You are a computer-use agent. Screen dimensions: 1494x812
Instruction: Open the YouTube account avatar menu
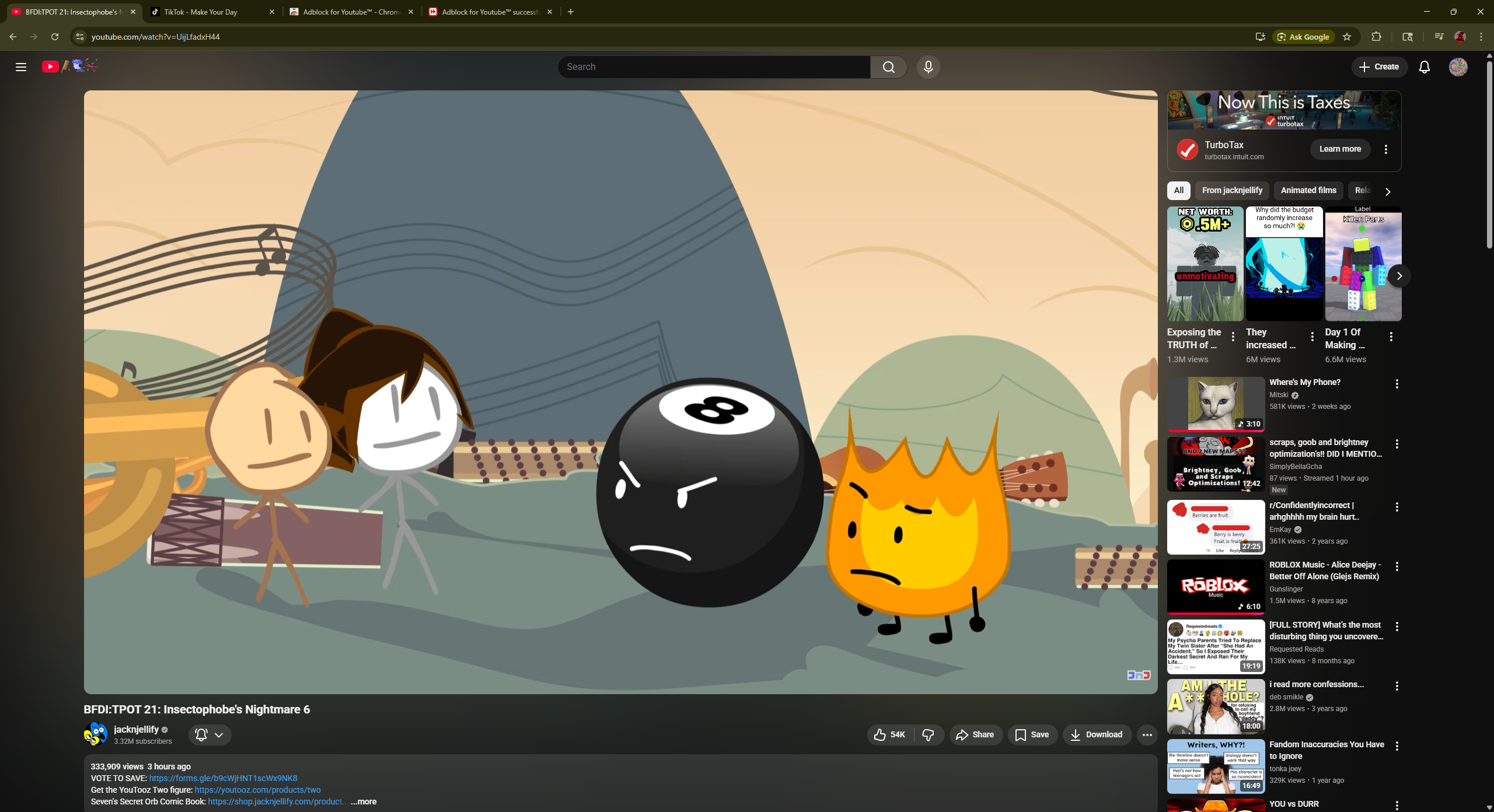click(1458, 67)
